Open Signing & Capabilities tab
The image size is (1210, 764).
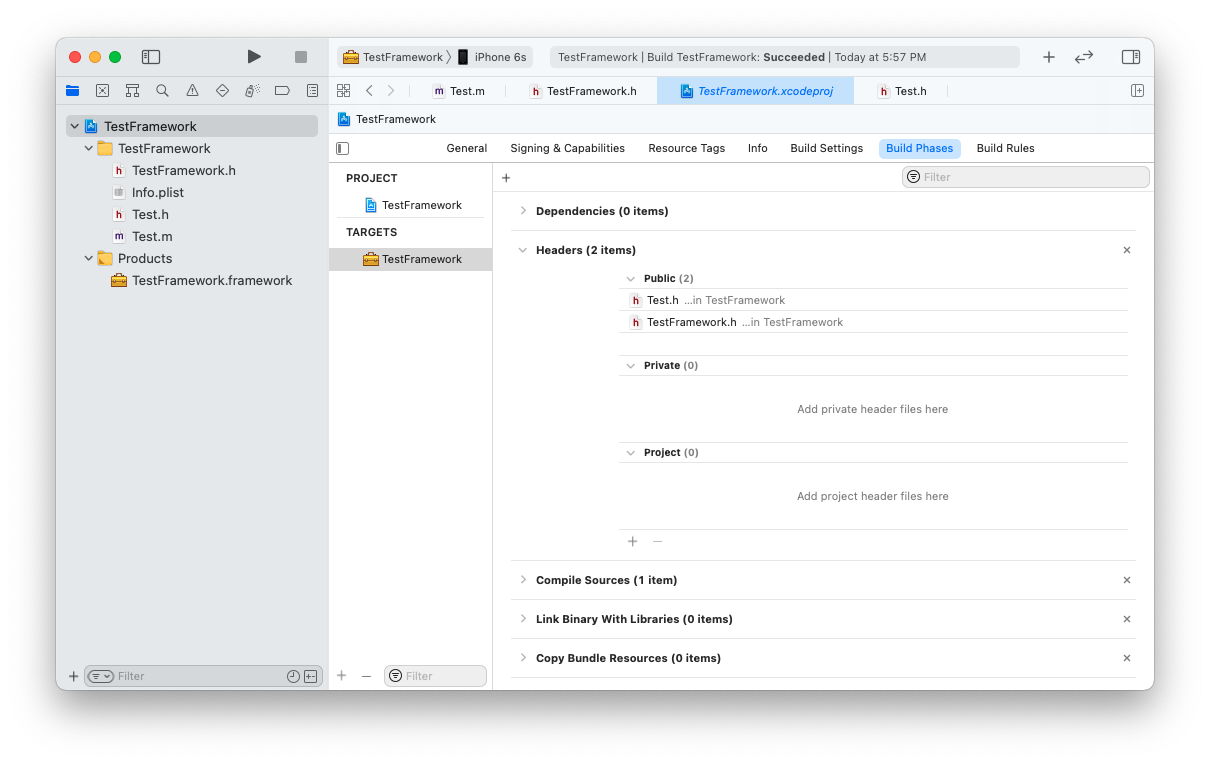pos(567,148)
